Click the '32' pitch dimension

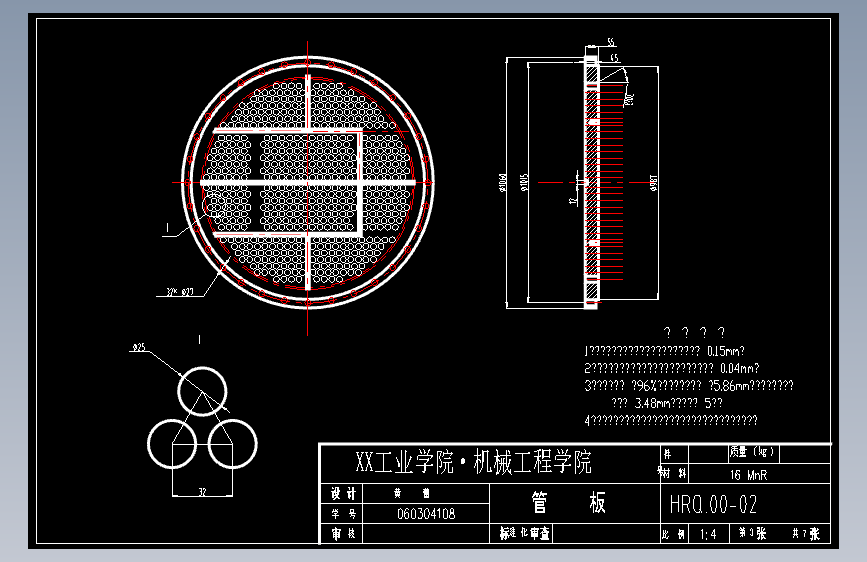click(202, 491)
